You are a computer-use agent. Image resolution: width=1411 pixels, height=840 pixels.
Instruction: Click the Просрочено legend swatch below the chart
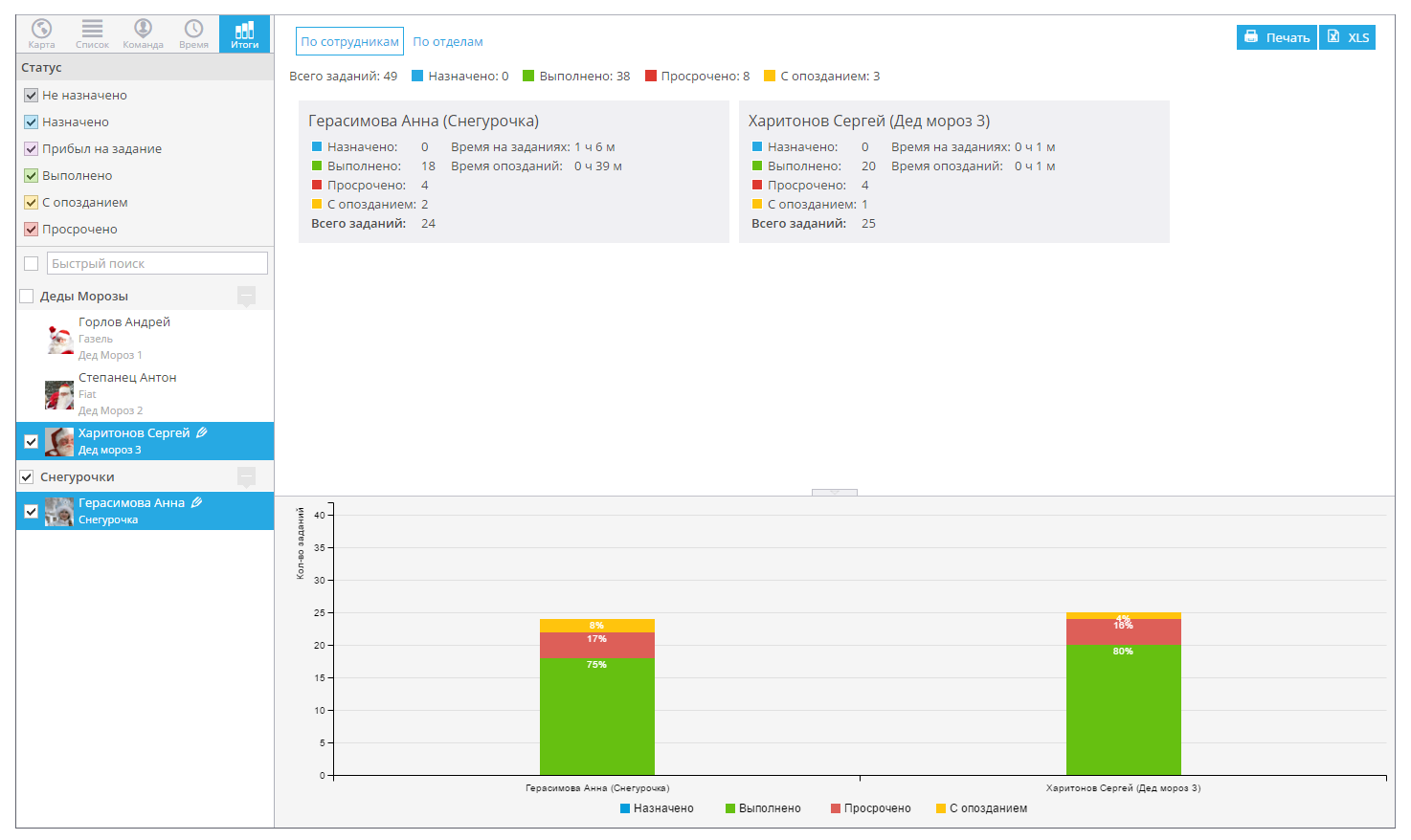click(x=836, y=808)
